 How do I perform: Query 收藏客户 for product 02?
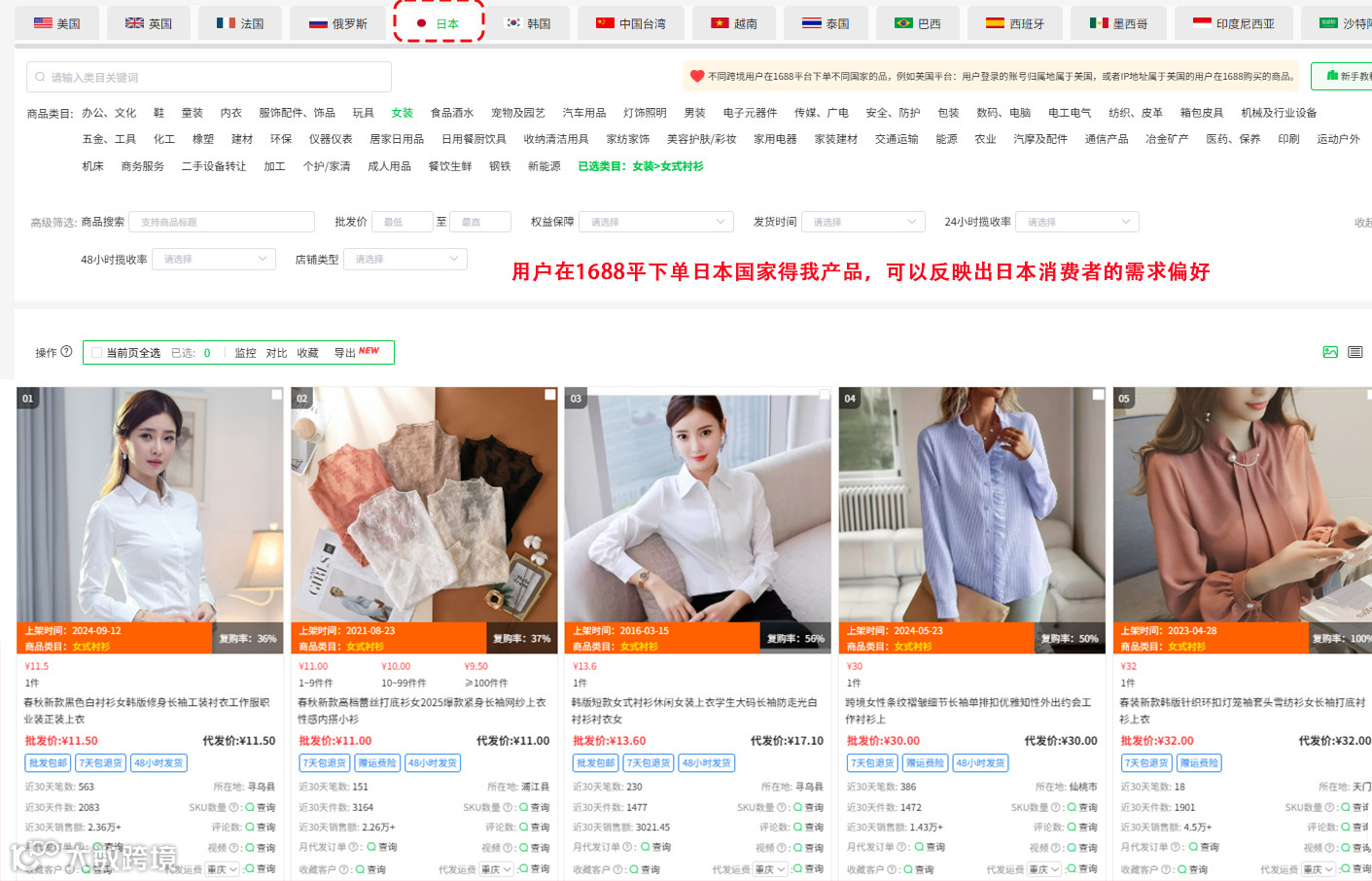(370, 869)
